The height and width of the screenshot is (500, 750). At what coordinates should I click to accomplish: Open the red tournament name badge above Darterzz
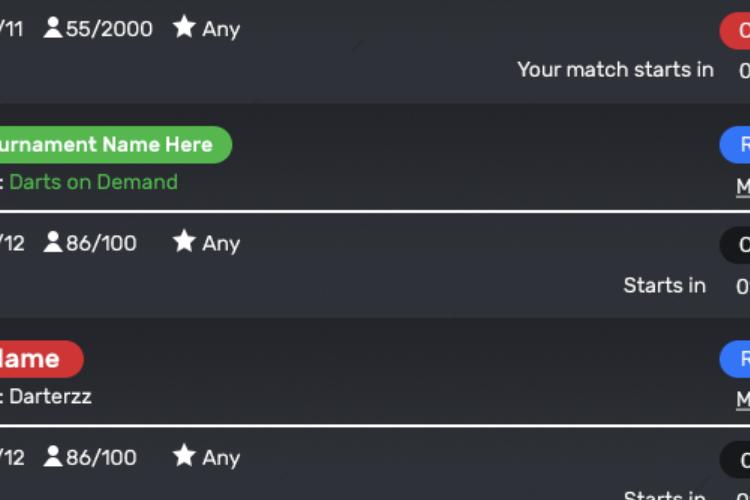[42, 359]
